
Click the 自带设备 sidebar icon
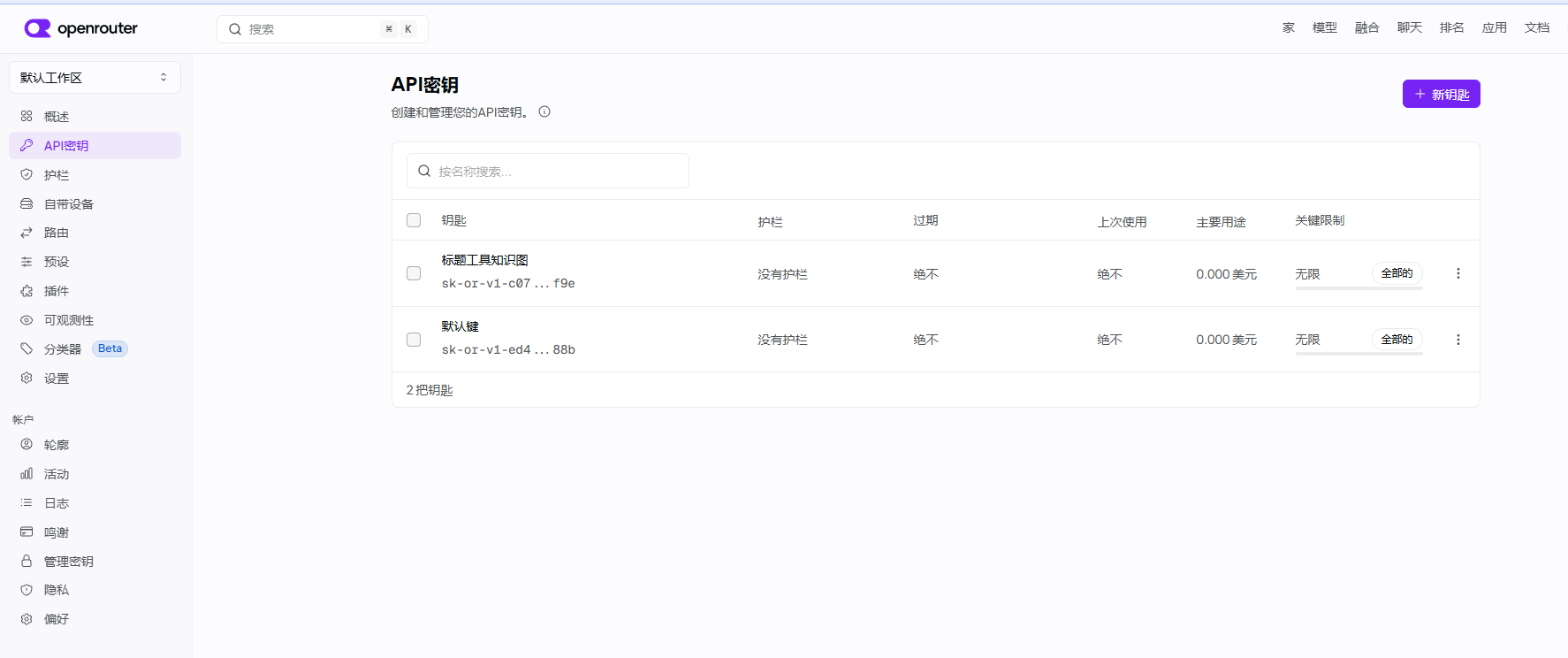(27, 203)
